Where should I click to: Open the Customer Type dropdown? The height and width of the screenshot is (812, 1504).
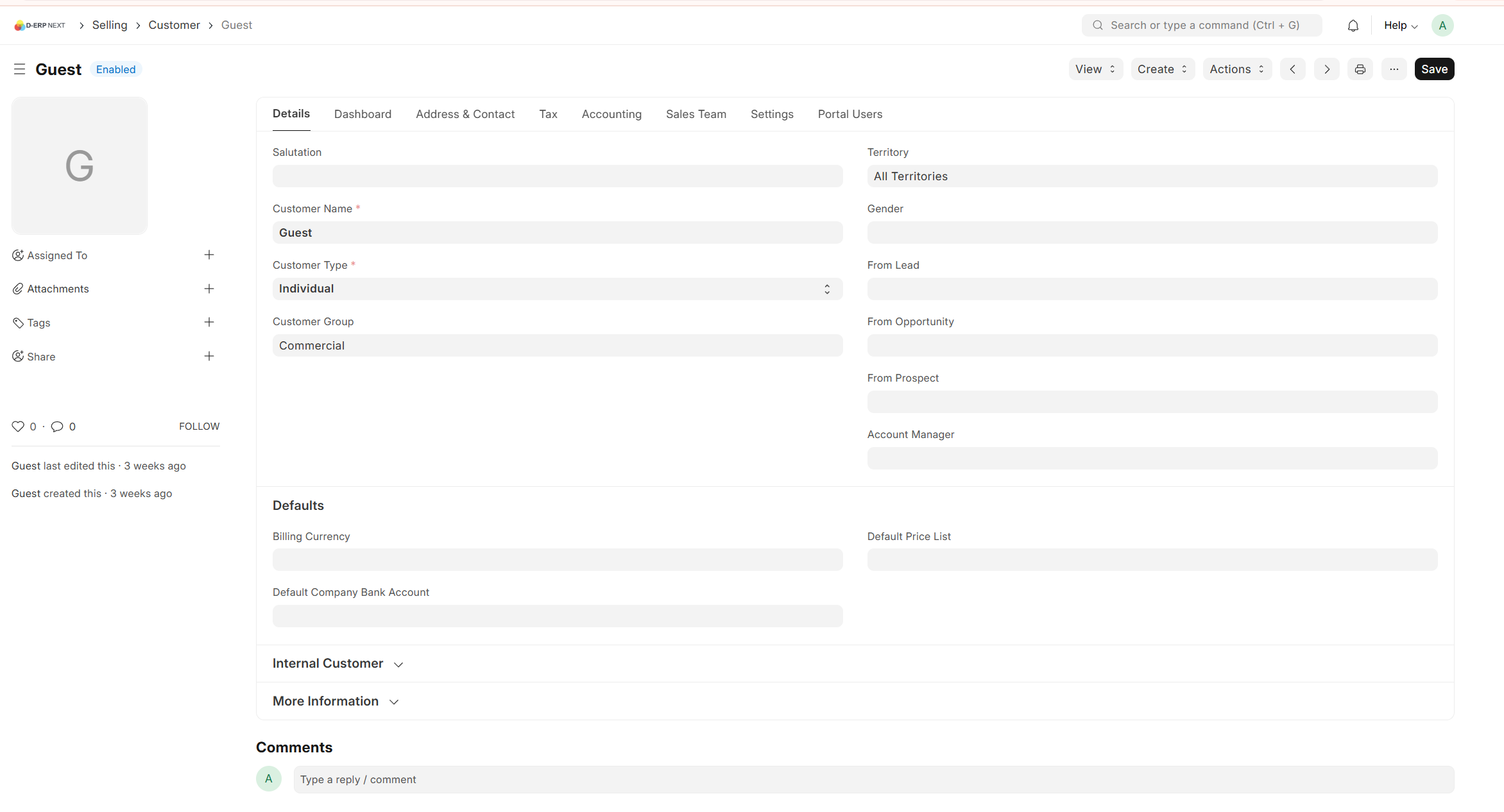[557, 289]
